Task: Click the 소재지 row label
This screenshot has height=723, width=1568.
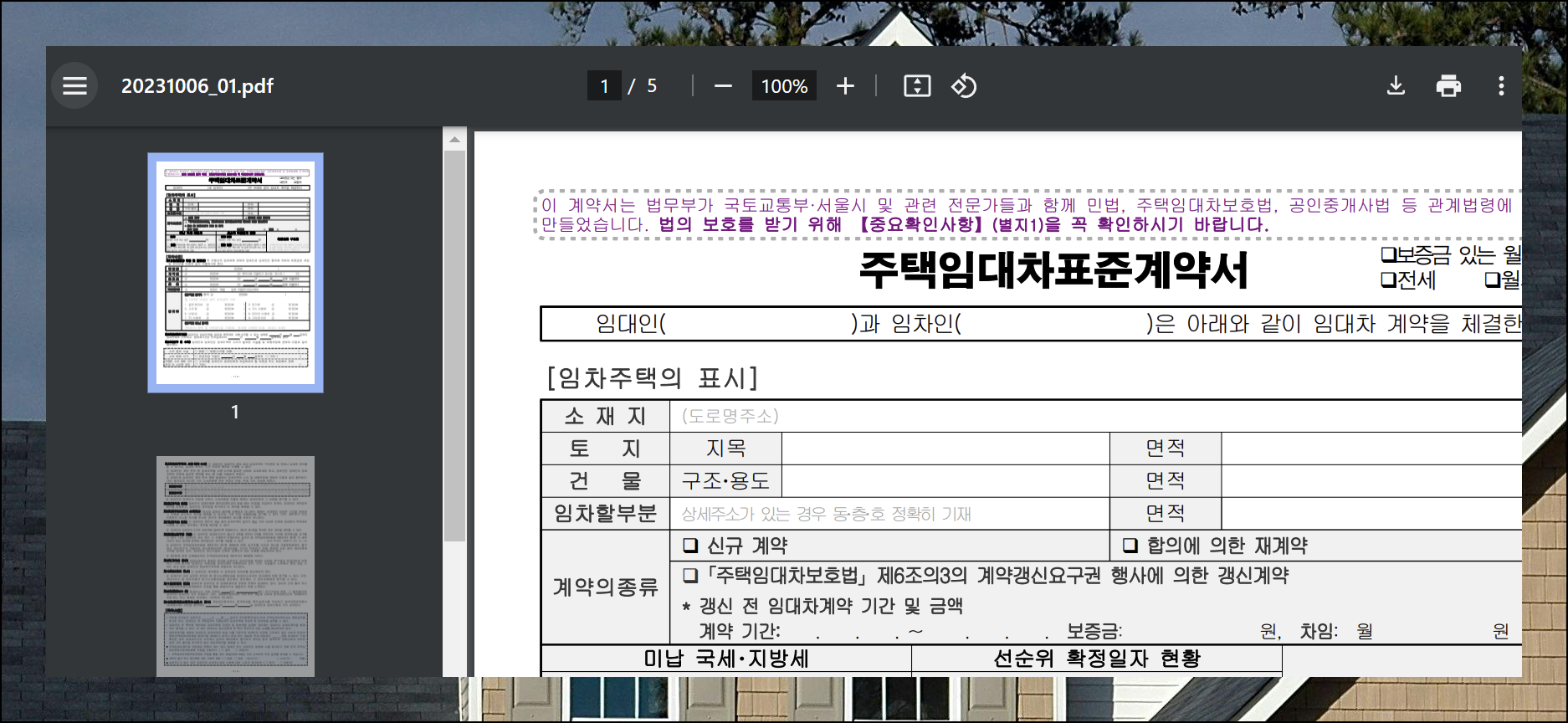Action: pos(605,416)
